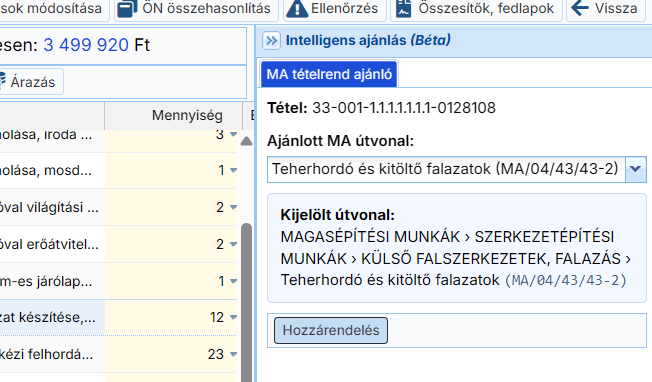Image resolution: width=652 pixels, height=382 pixels.
Task: Open Ellenőrzés with the warning triangle icon
Action: 334,8
